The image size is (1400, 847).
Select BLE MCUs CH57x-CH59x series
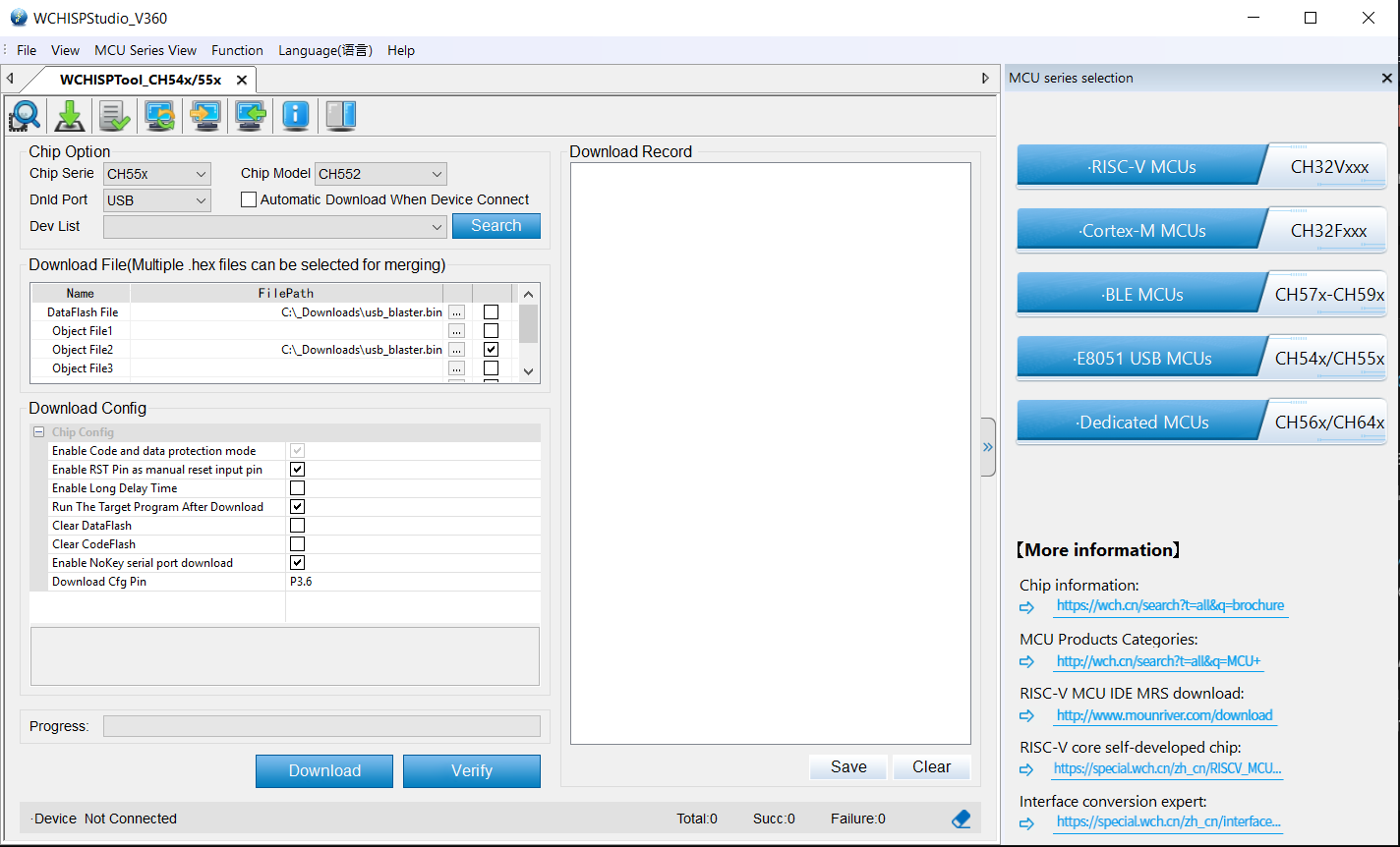(1201, 294)
